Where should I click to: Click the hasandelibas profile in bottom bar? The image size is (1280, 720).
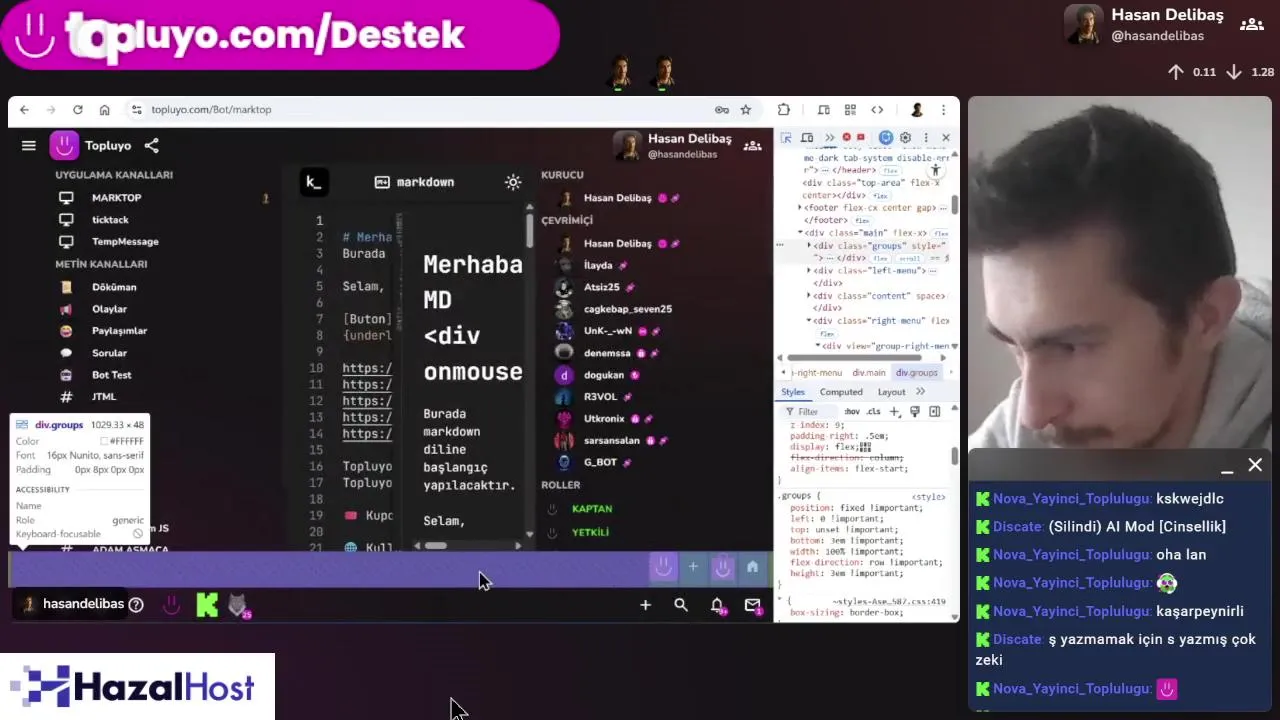73,604
